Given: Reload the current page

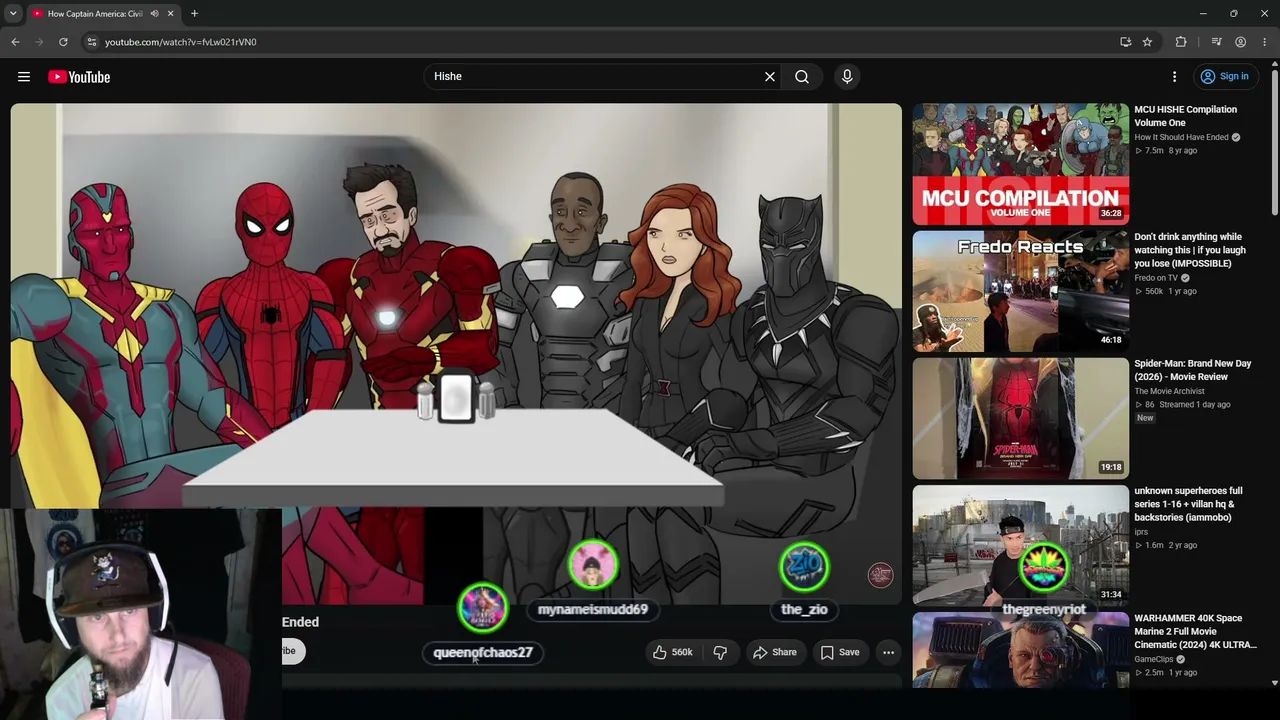Looking at the screenshot, I should [63, 42].
